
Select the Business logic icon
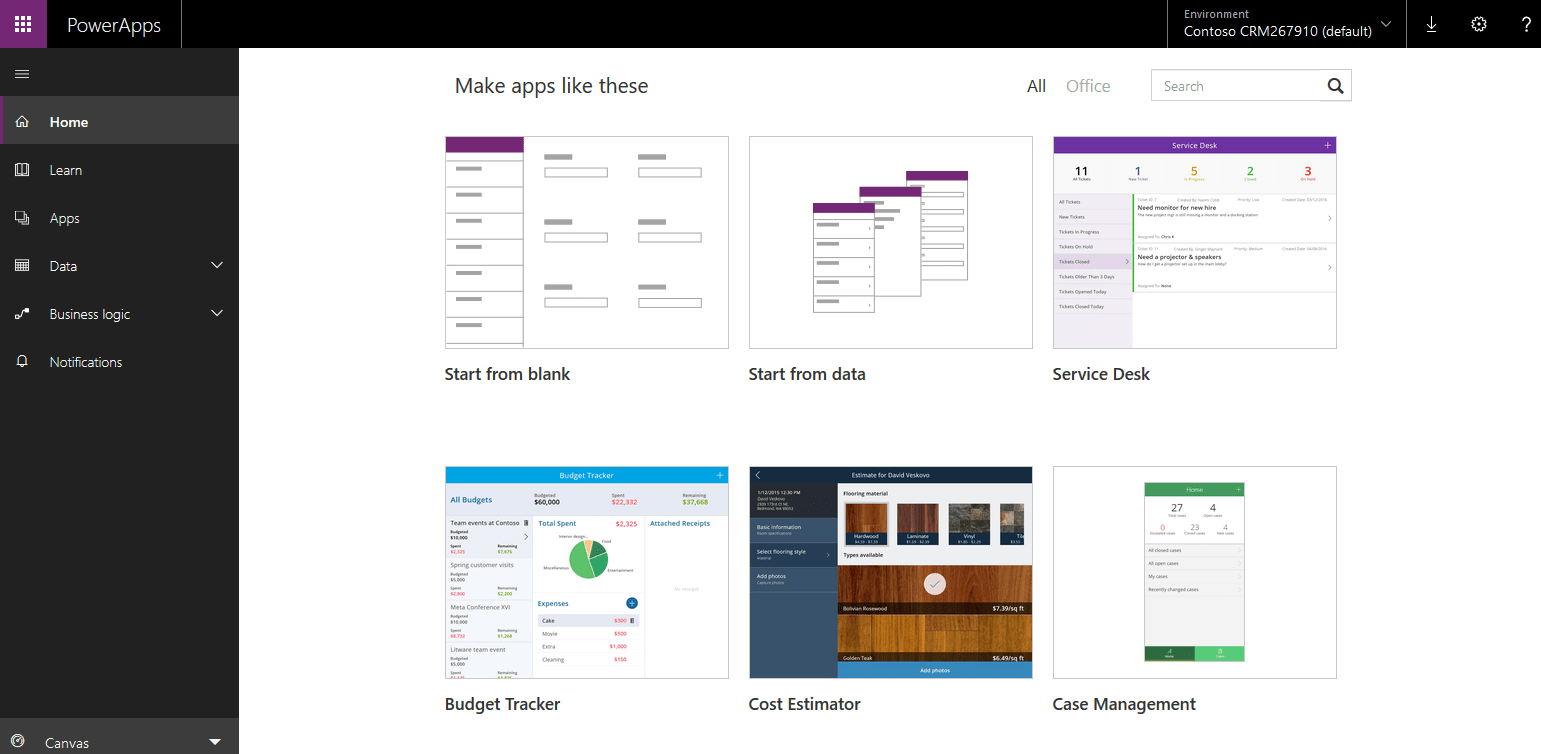pyautogui.click(x=22, y=313)
